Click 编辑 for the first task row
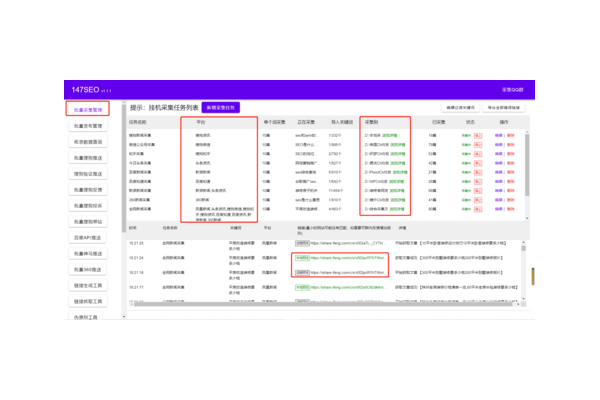Screen dimensions: 600x400 click(499, 134)
